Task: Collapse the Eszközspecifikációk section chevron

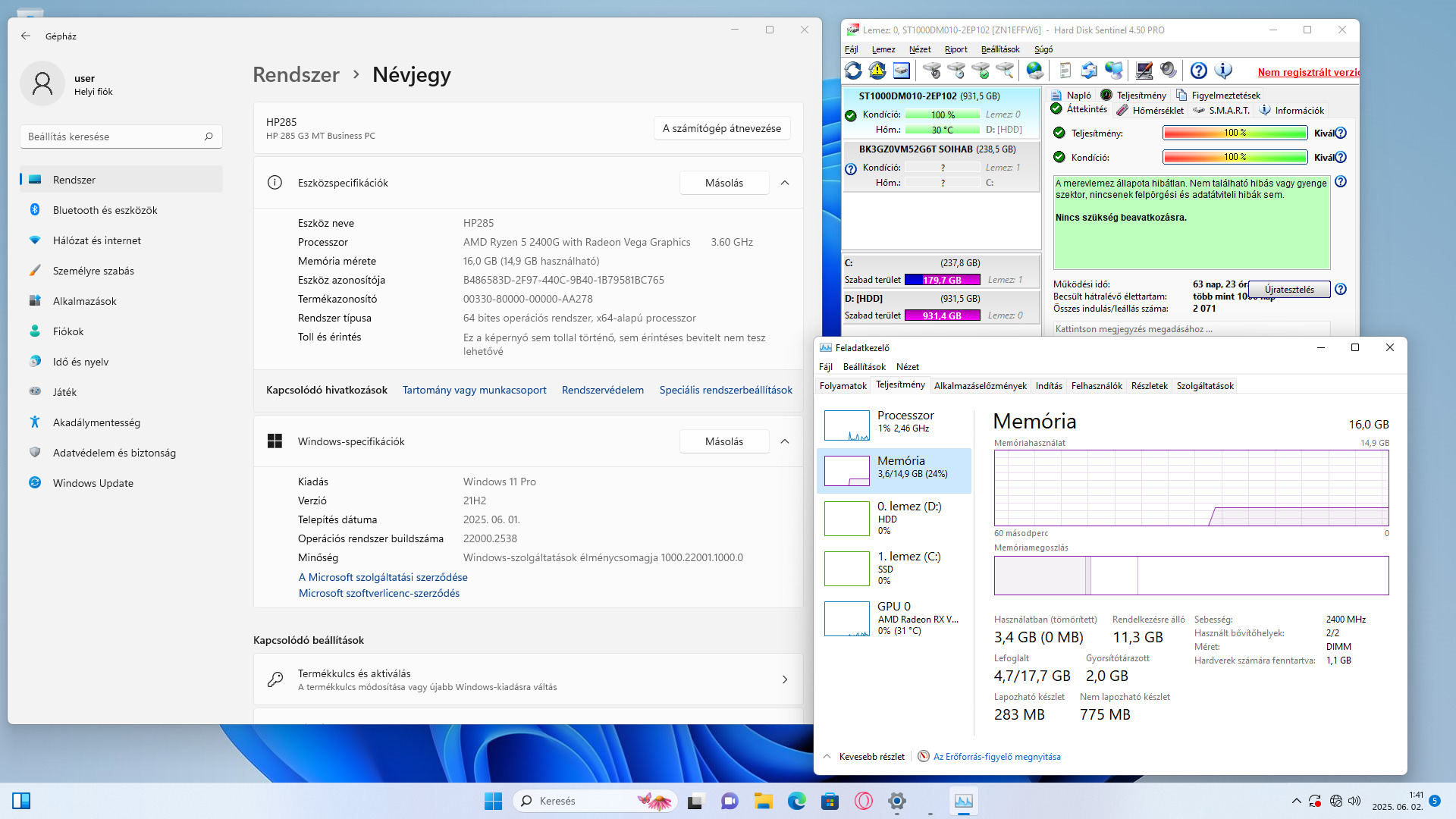Action: [x=785, y=183]
